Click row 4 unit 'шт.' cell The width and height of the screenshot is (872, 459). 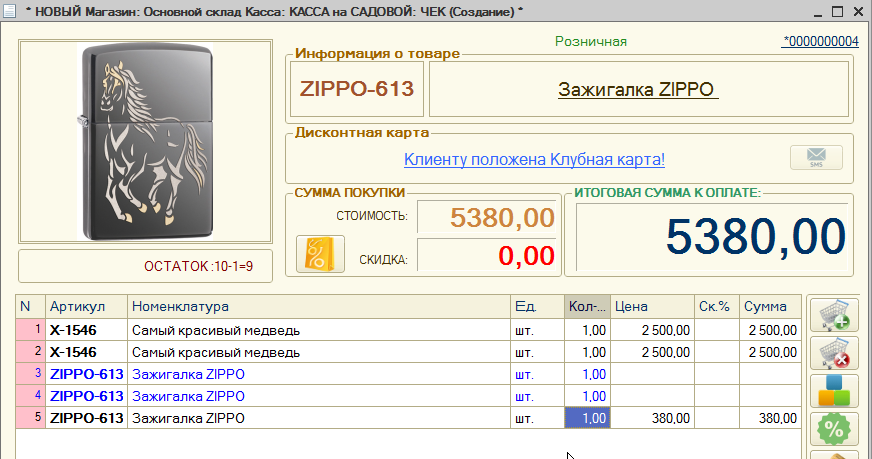click(537, 396)
